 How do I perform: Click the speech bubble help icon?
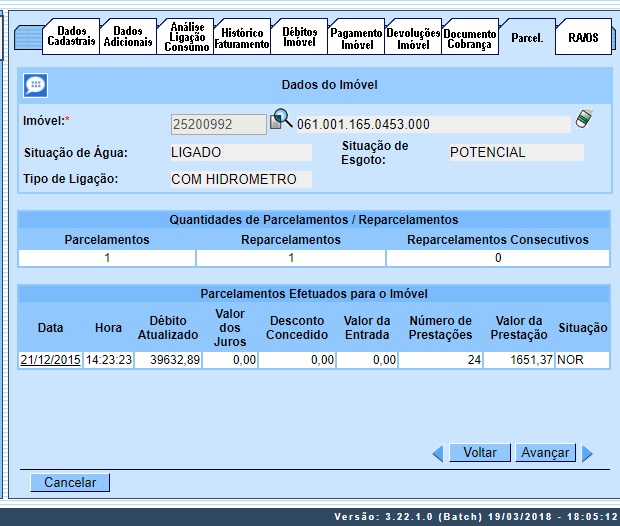click(35, 85)
